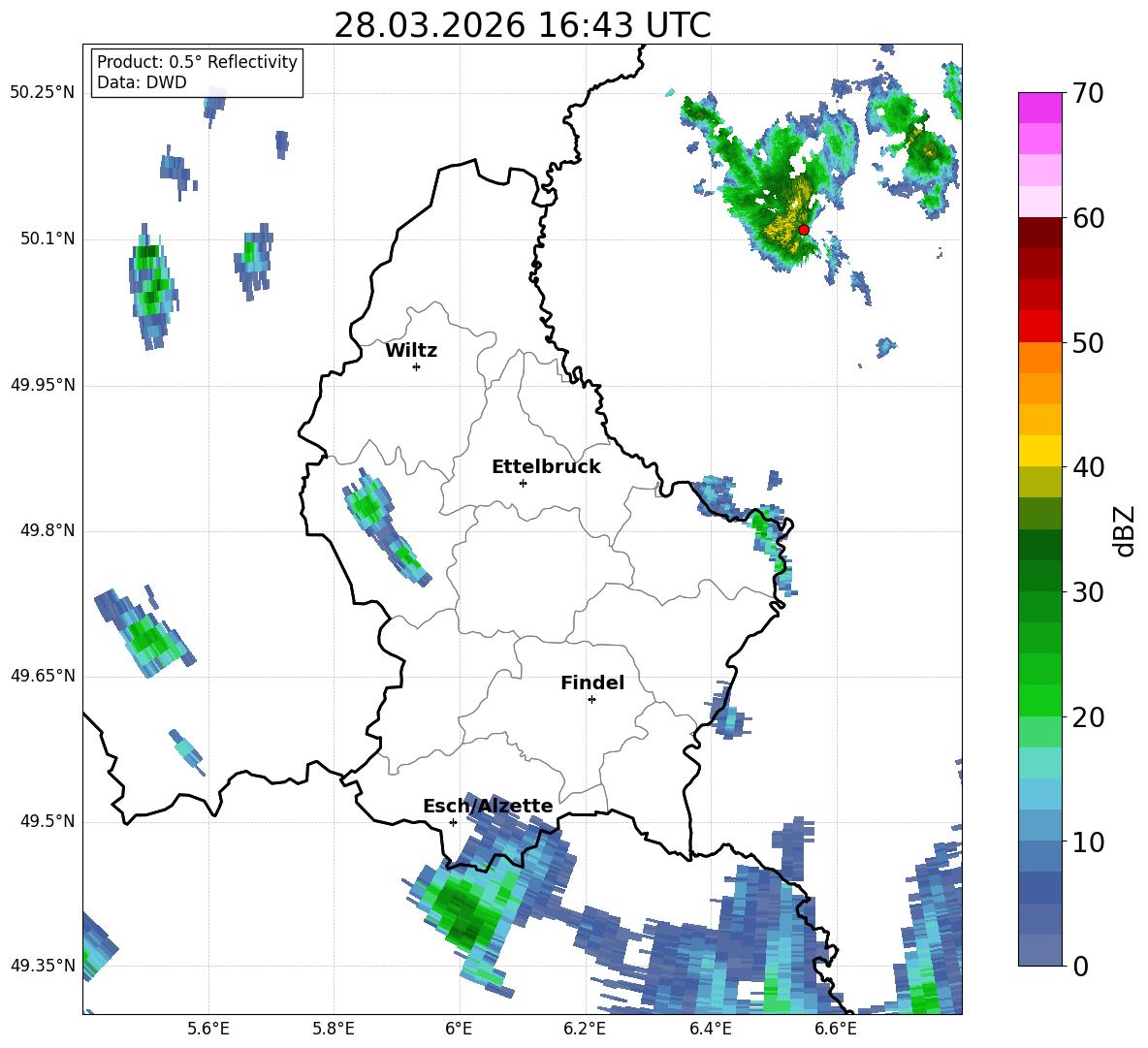Click the 49.95°N latitude label

43,384
